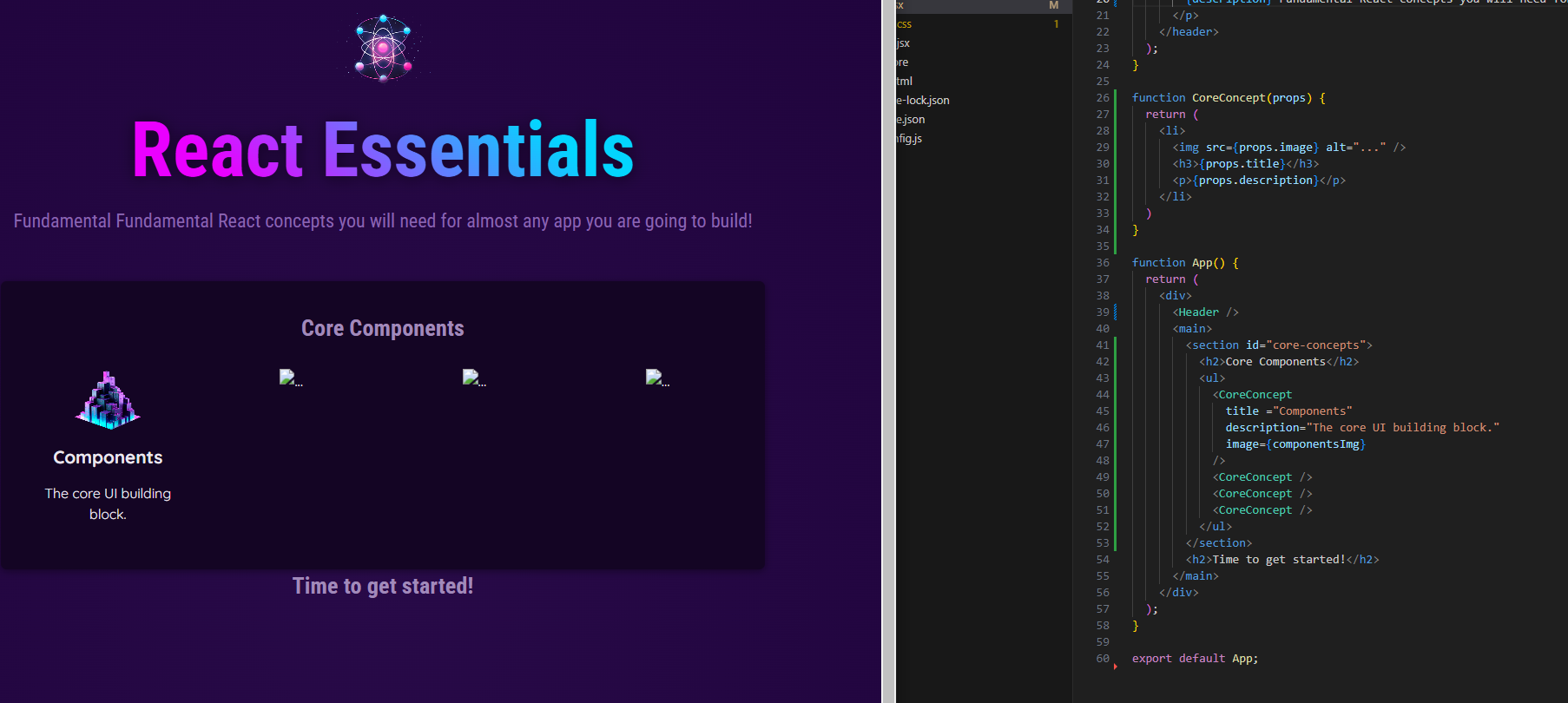This screenshot has width=1568, height=703.
Task: Click the Core Components section heading
Action: click(383, 328)
